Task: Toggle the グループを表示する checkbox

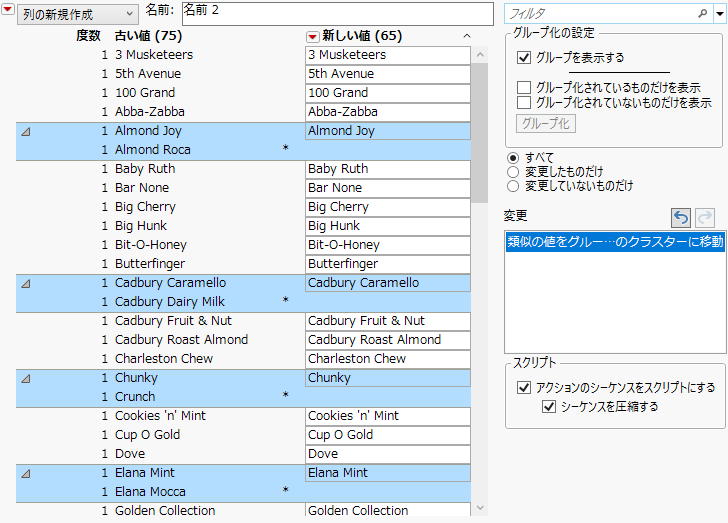Action: [525, 58]
